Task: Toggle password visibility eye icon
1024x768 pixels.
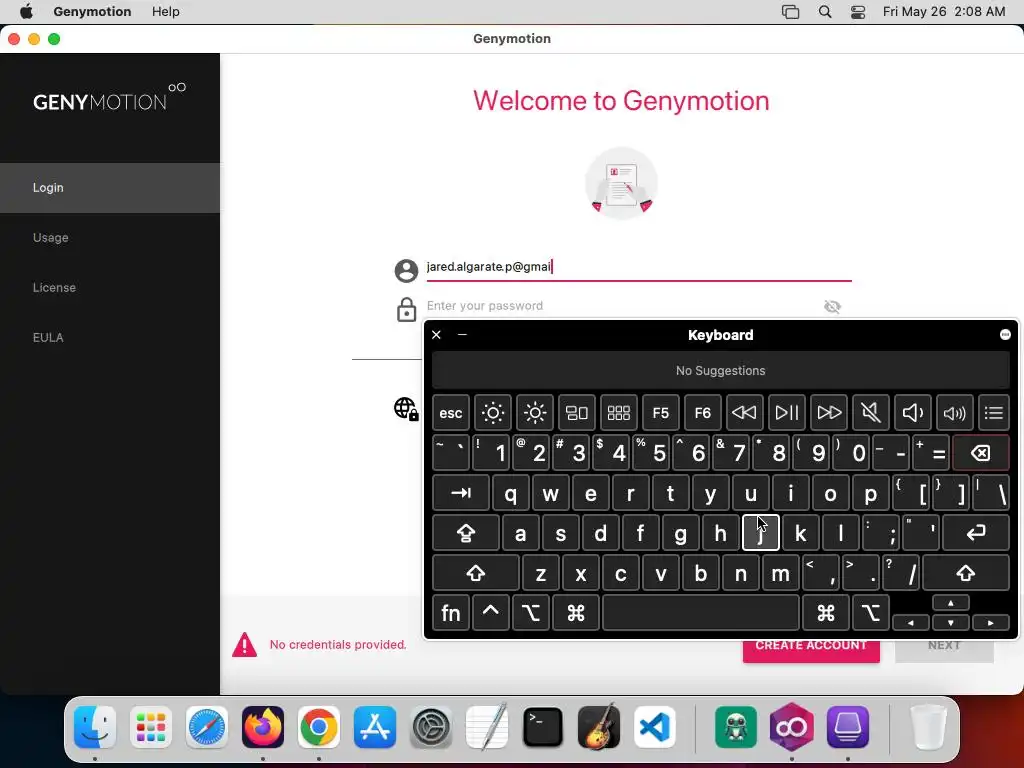Action: pos(832,306)
